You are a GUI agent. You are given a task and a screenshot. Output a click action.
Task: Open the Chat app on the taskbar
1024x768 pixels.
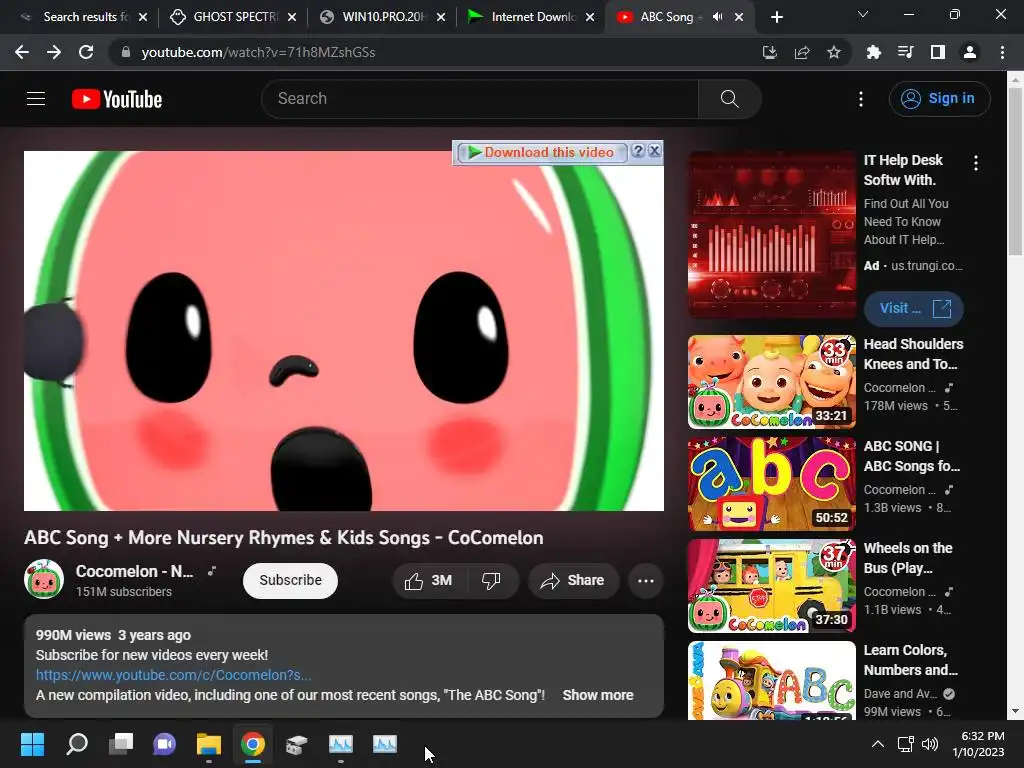coord(165,744)
